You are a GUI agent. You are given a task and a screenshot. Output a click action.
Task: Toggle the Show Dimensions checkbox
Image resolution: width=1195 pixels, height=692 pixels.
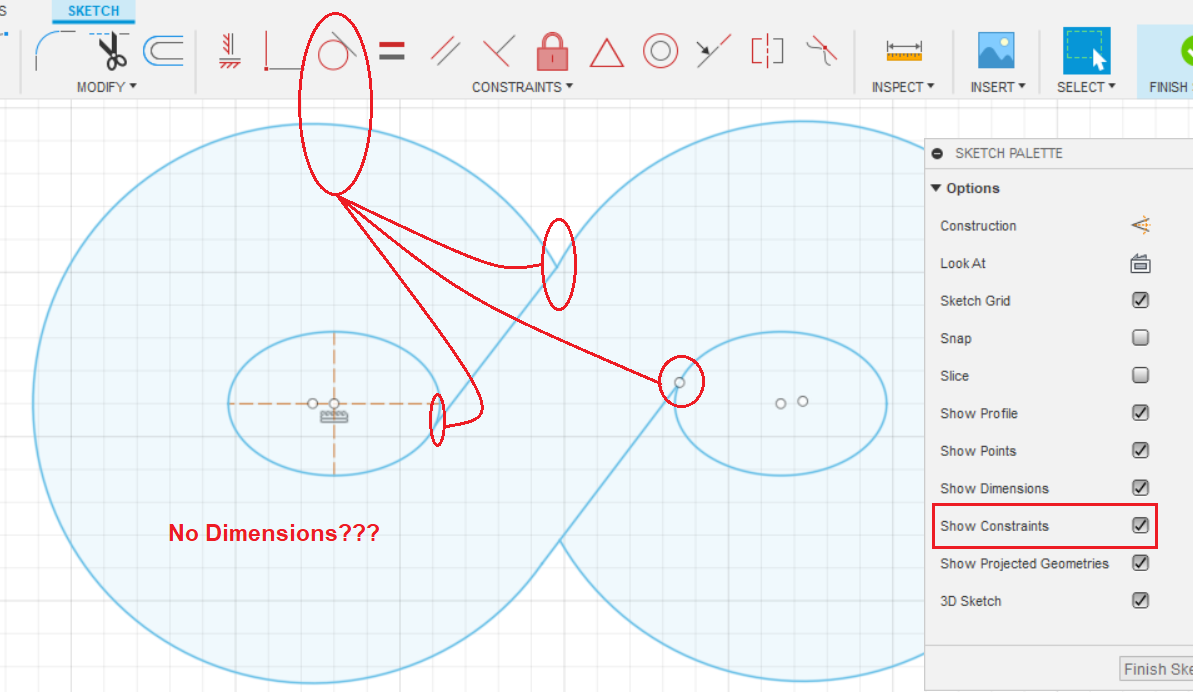(1140, 488)
